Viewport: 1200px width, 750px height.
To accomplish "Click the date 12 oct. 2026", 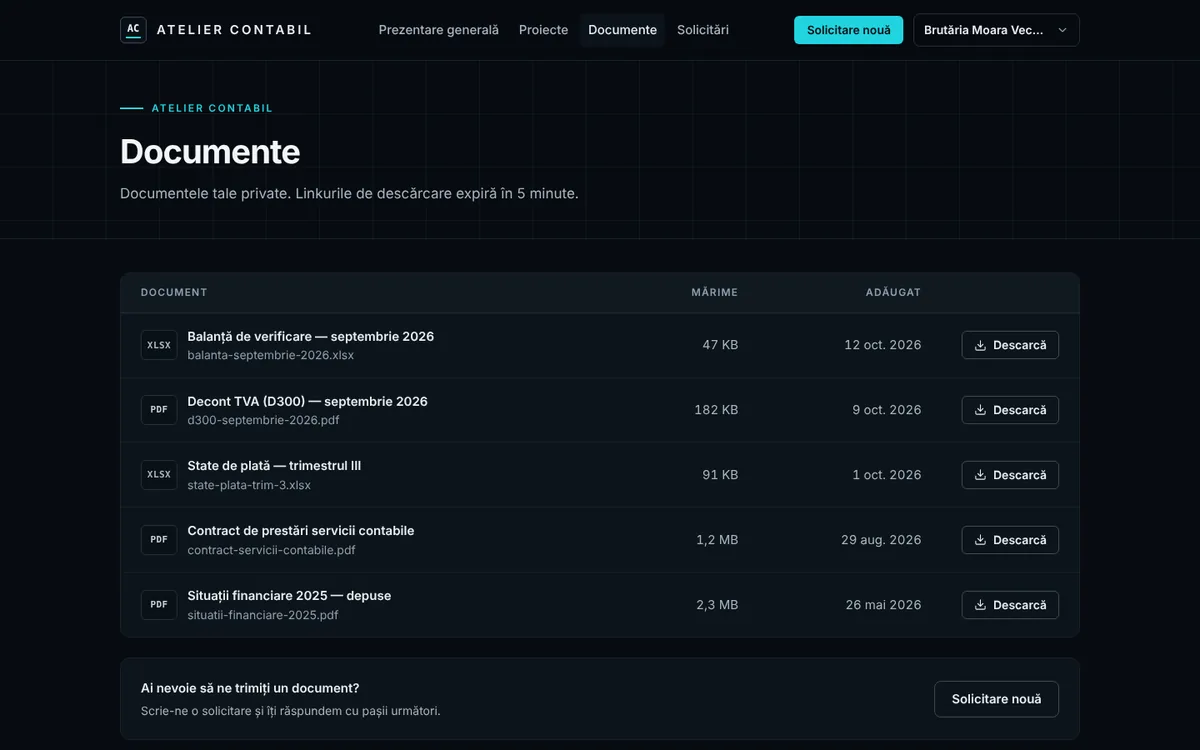I will point(883,345).
